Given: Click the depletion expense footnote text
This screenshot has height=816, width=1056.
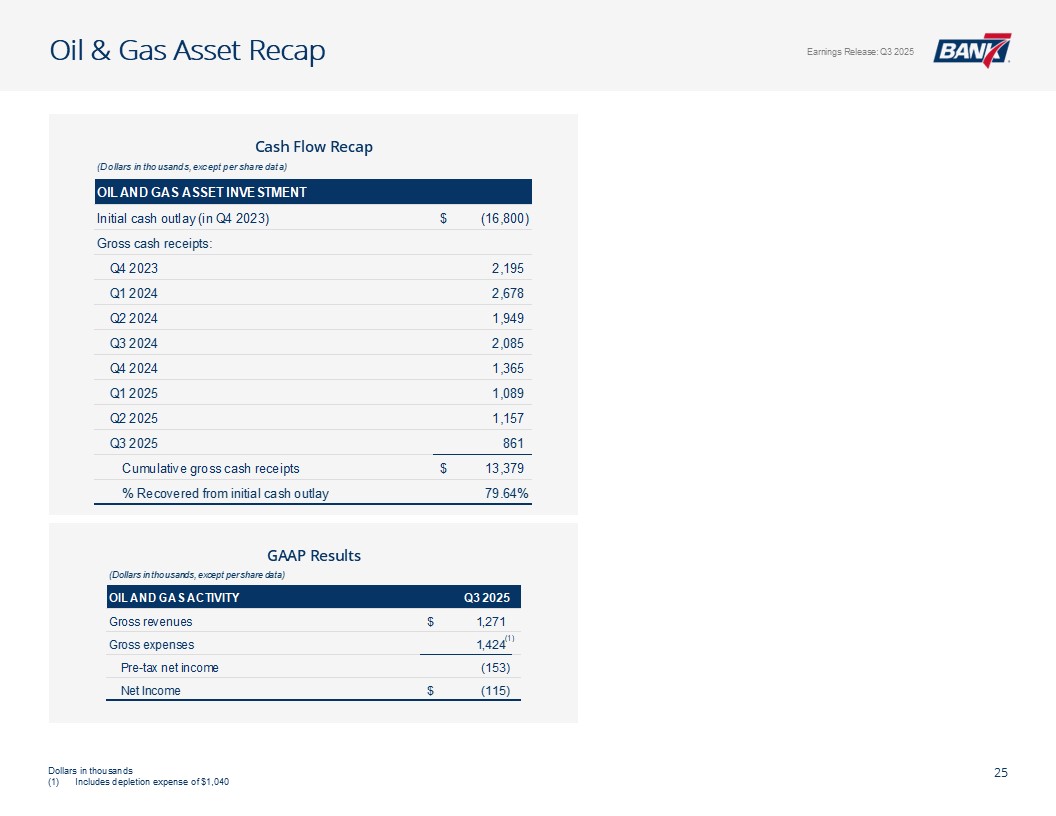Looking at the screenshot, I should click(x=152, y=781).
